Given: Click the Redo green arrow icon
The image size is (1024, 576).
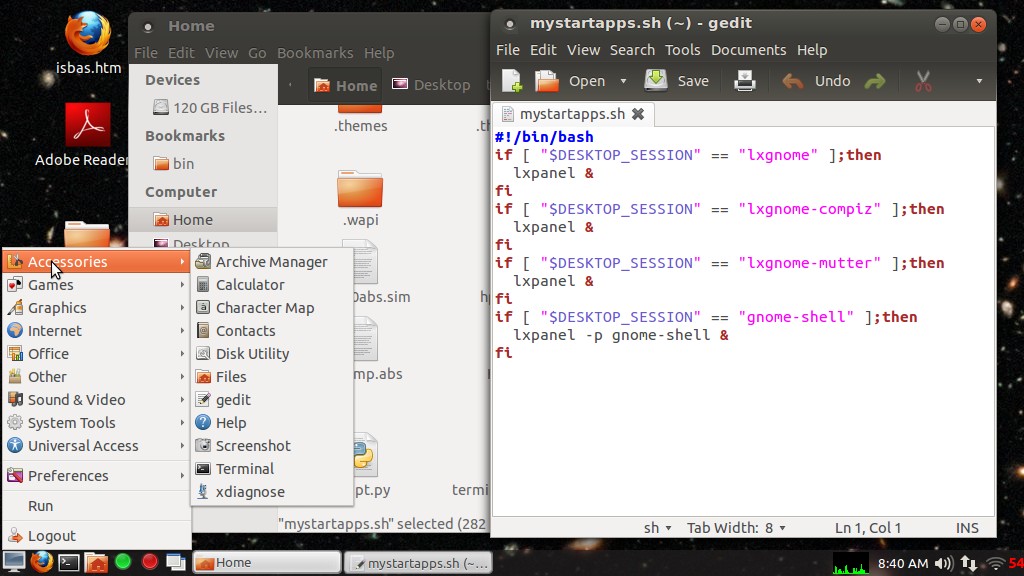Looking at the screenshot, I should pyautogui.click(x=875, y=81).
